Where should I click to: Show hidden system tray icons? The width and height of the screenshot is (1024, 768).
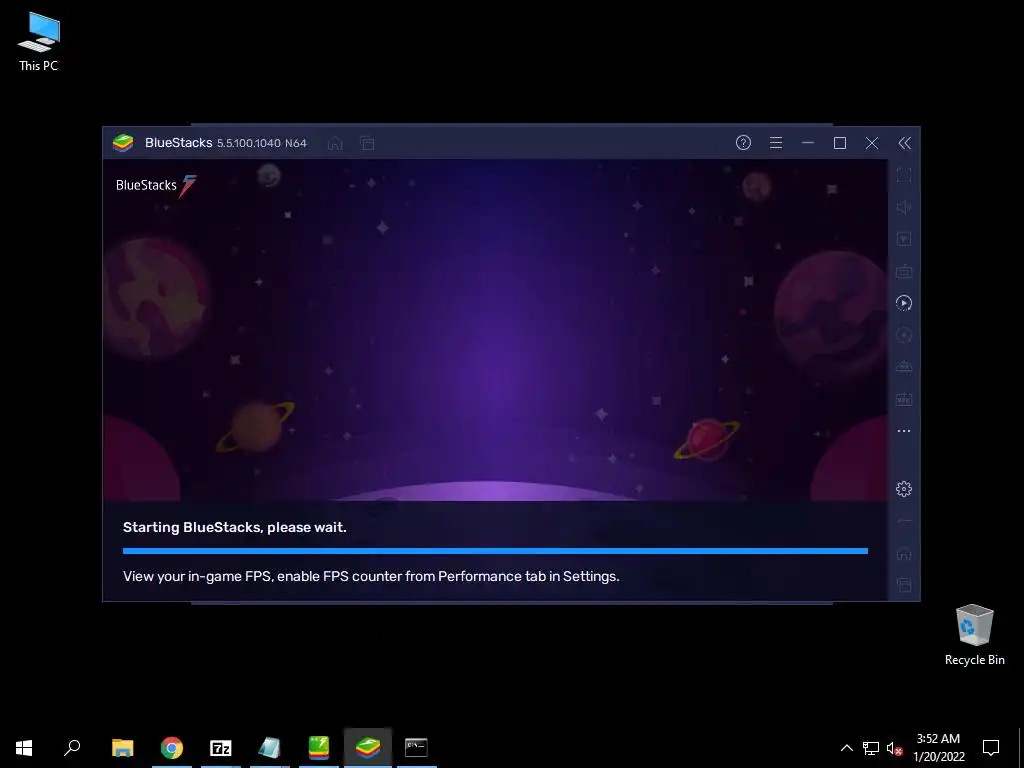click(846, 748)
